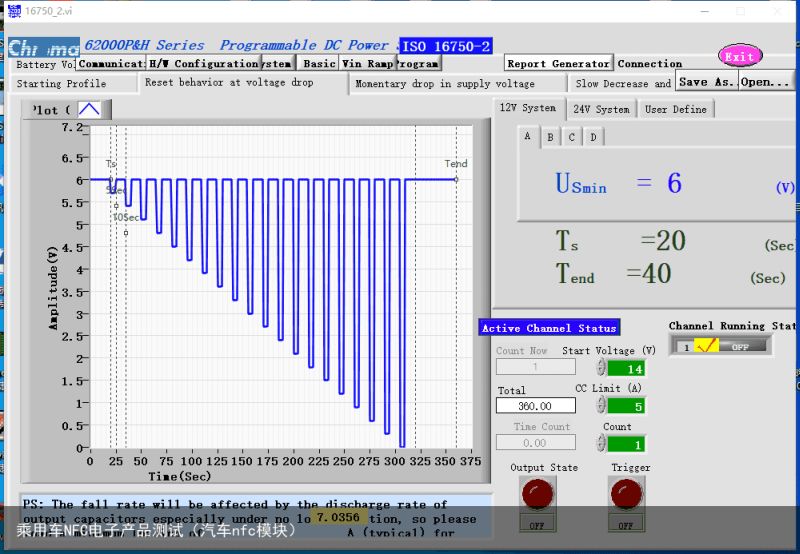This screenshot has width=800, height=554.
Task: Click the plot legend triangle waveform icon
Action: 89,109
